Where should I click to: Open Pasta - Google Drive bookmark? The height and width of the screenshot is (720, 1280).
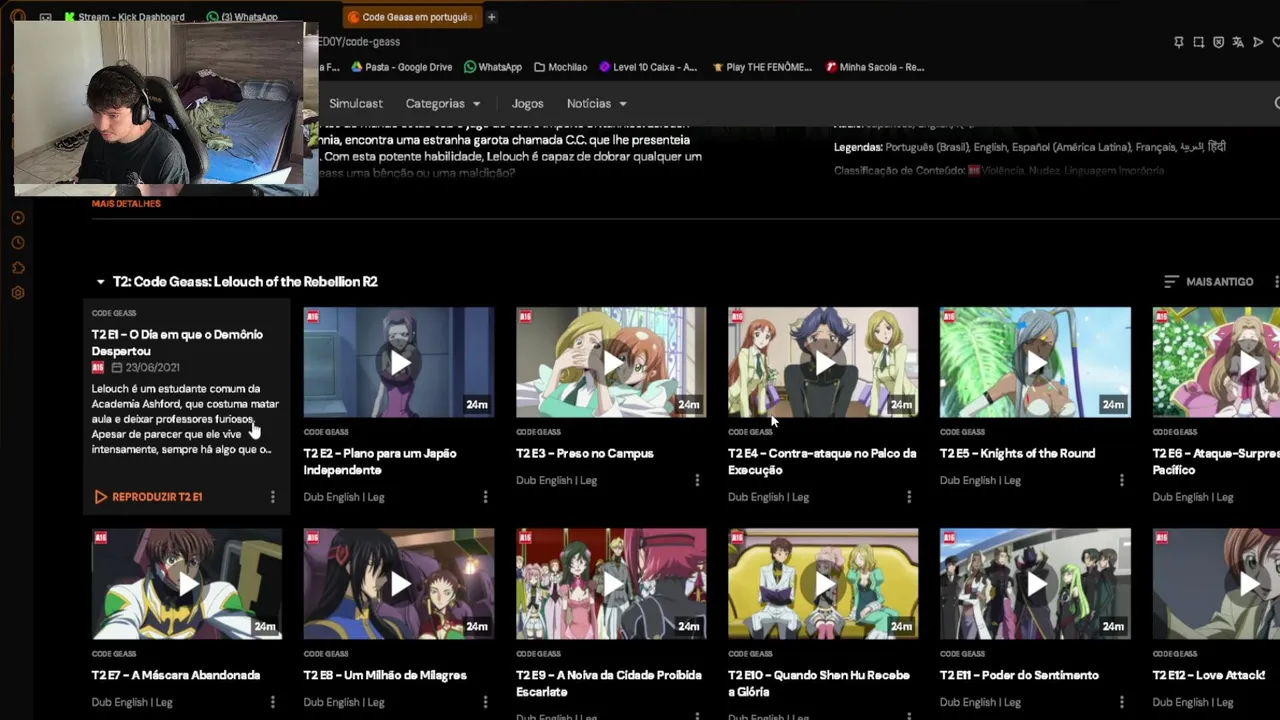(401, 67)
